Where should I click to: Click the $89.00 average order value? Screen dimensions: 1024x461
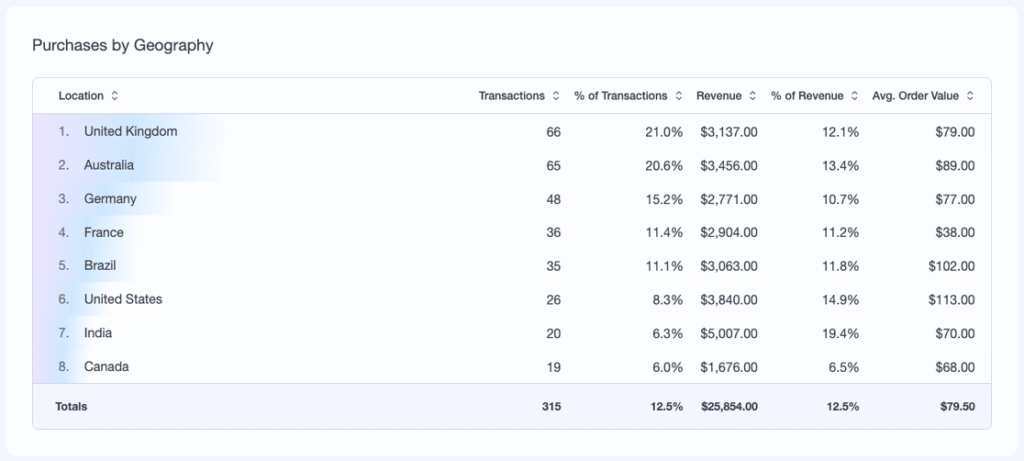click(955, 166)
